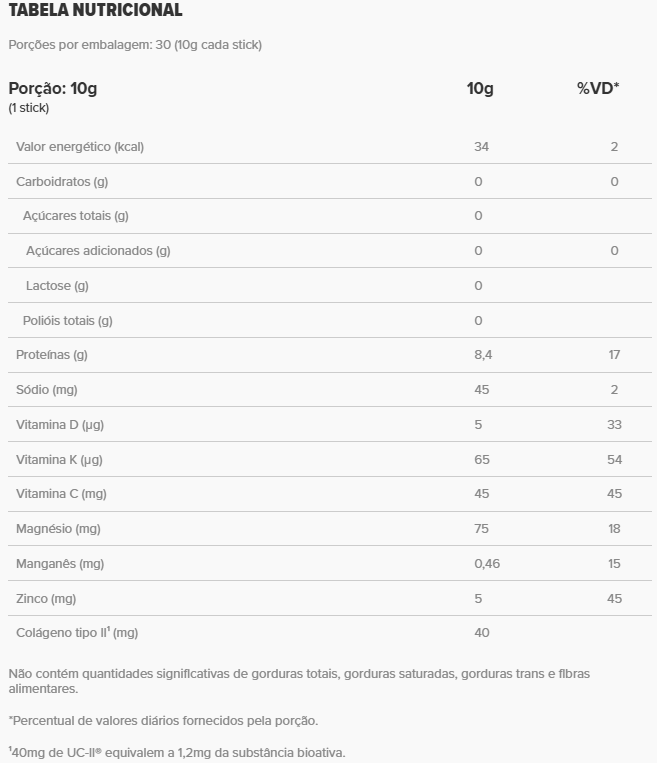Select the Porção: 10g header label
This screenshot has height=763, width=657.
point(53,88)
